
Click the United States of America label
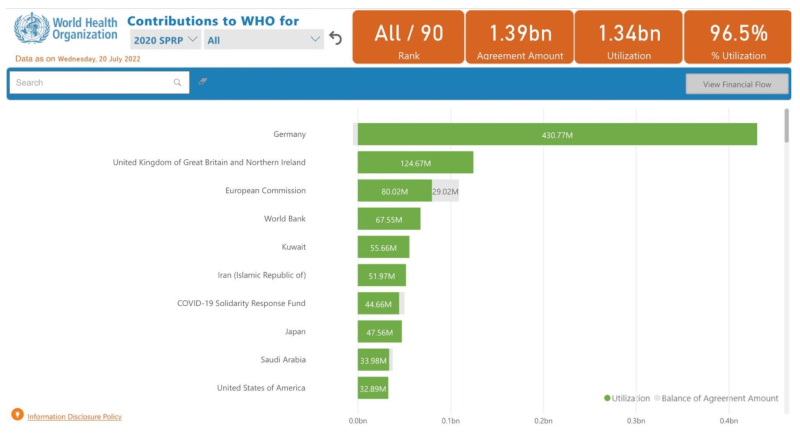[261, 388]
